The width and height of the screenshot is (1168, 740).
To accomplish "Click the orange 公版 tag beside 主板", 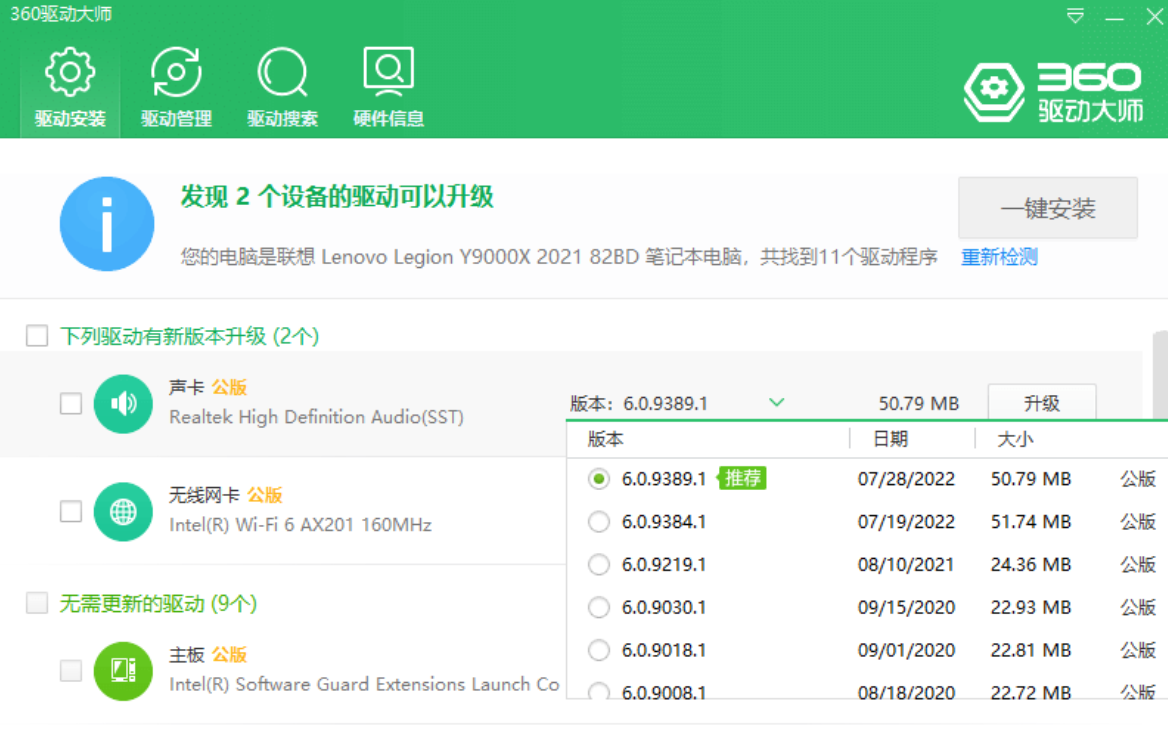I will [229, 655].
